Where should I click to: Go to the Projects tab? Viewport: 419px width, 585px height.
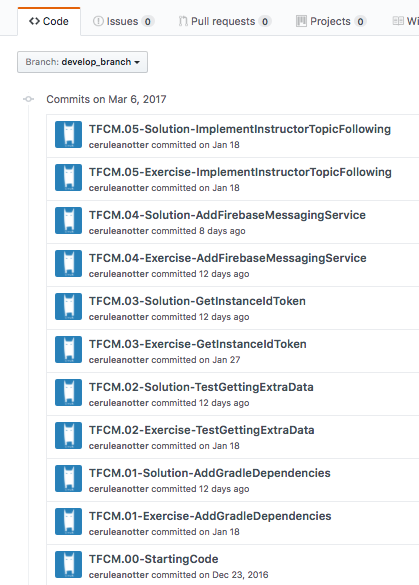pos(331,21)
